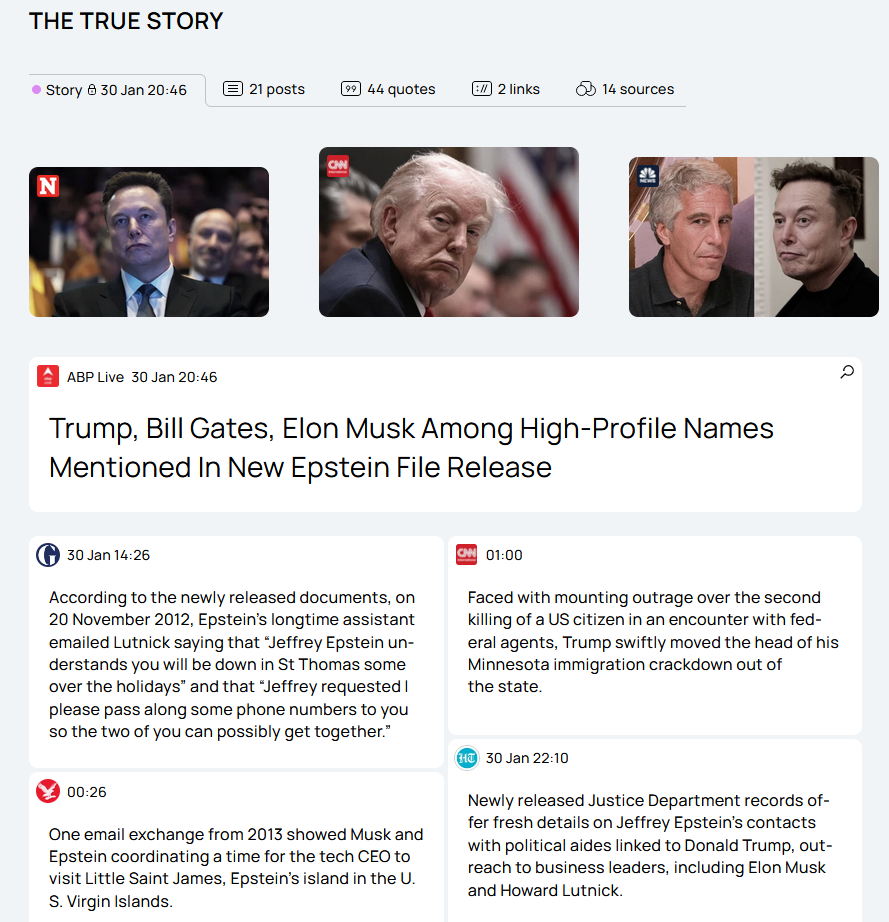Viewport: 889px width, 922px height.
Task: Click the CNN logo beside 01:00 post
Action: tap(467, 554)
